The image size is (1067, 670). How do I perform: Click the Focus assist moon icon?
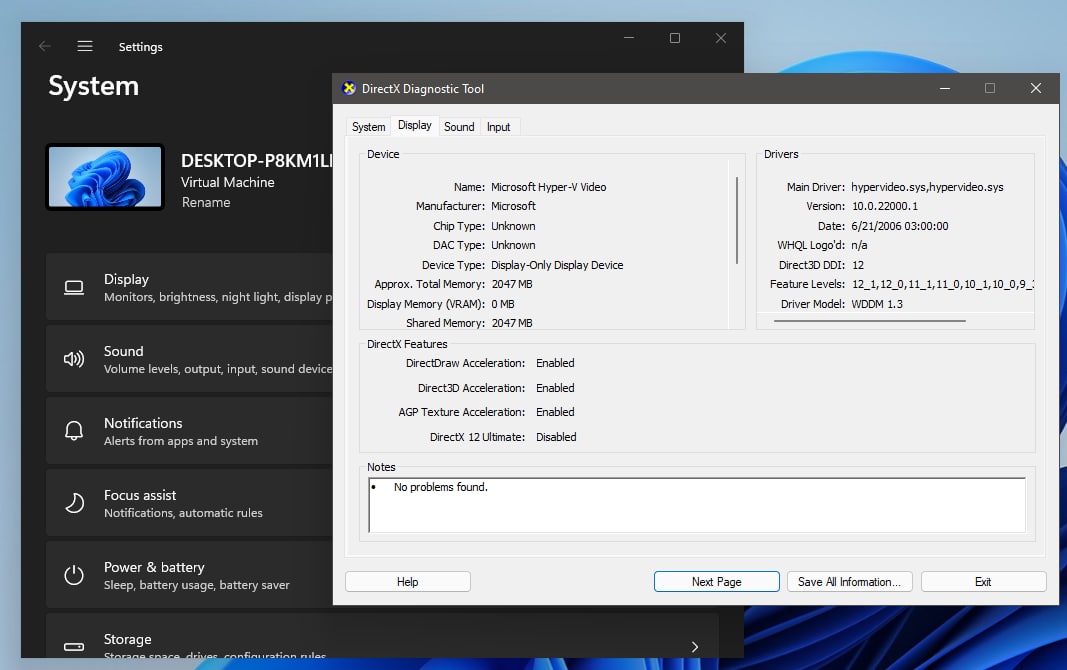pos(74,503)
